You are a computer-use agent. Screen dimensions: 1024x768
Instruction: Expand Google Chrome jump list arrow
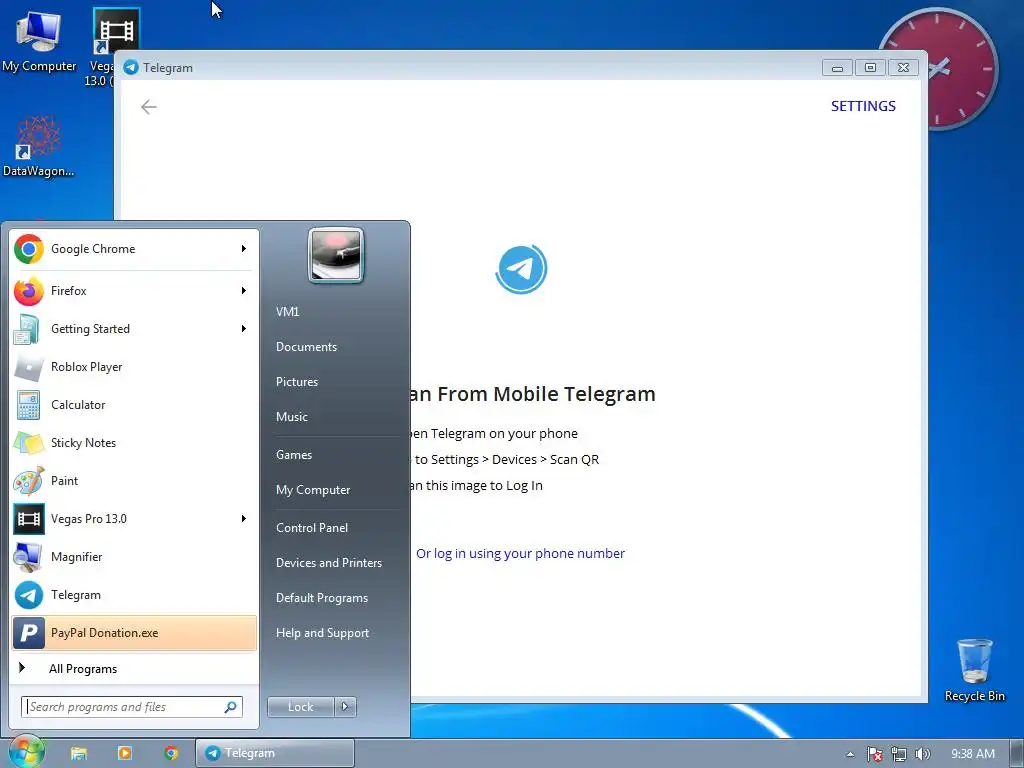point(244,249)
